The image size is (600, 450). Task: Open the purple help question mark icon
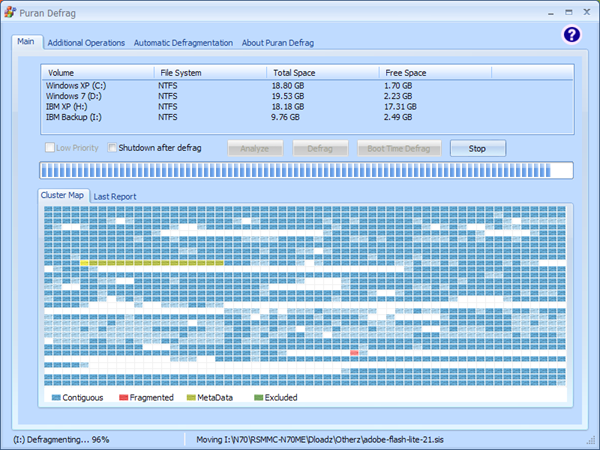(x=571, y=34)
